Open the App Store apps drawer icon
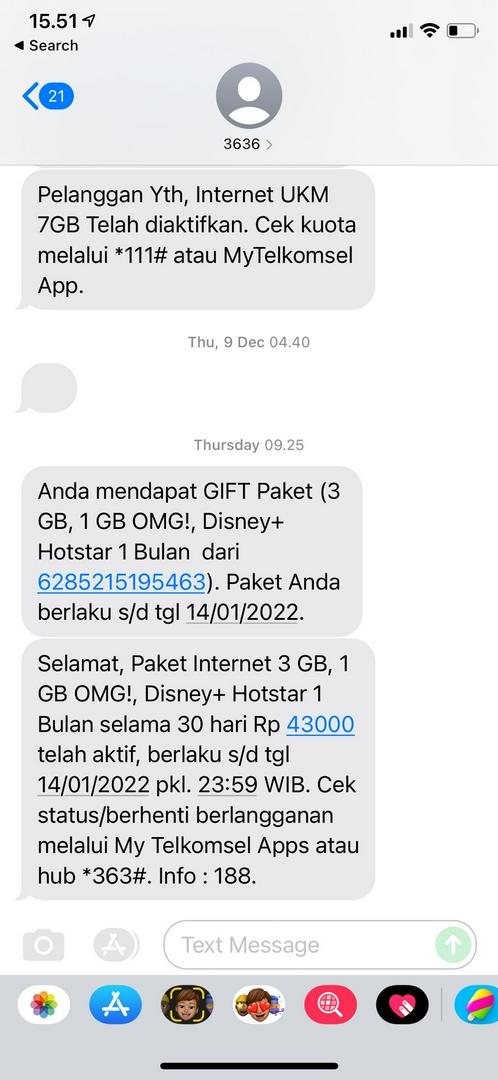 pos(116,945)
